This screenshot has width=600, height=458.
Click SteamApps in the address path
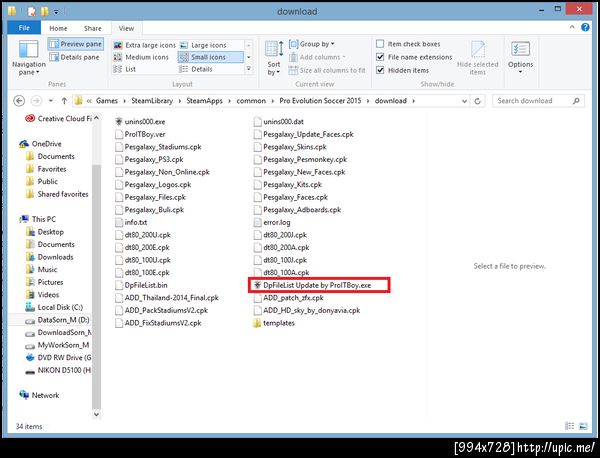point(204,101)
